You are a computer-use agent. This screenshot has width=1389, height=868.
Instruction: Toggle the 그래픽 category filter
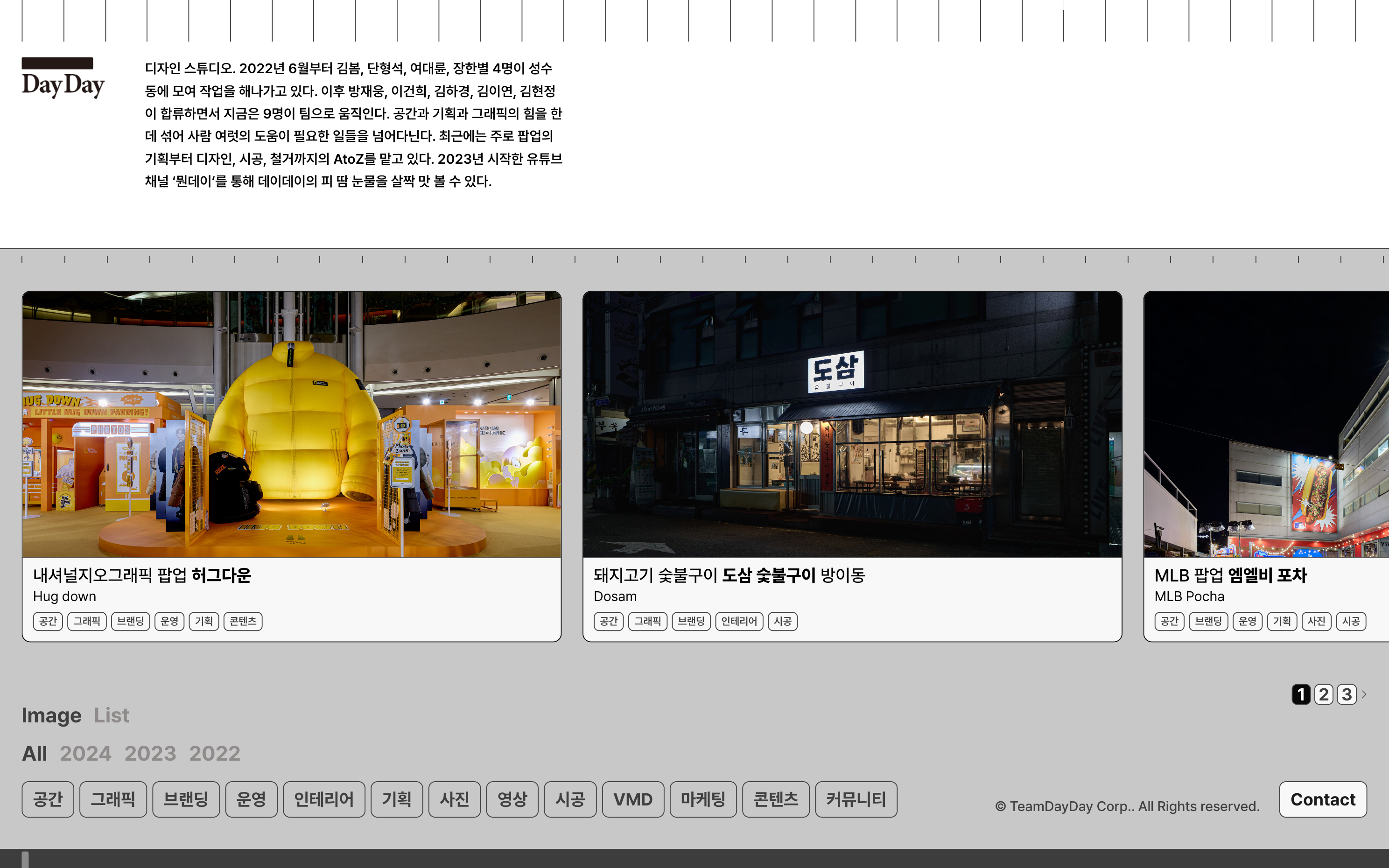point(113,799)
